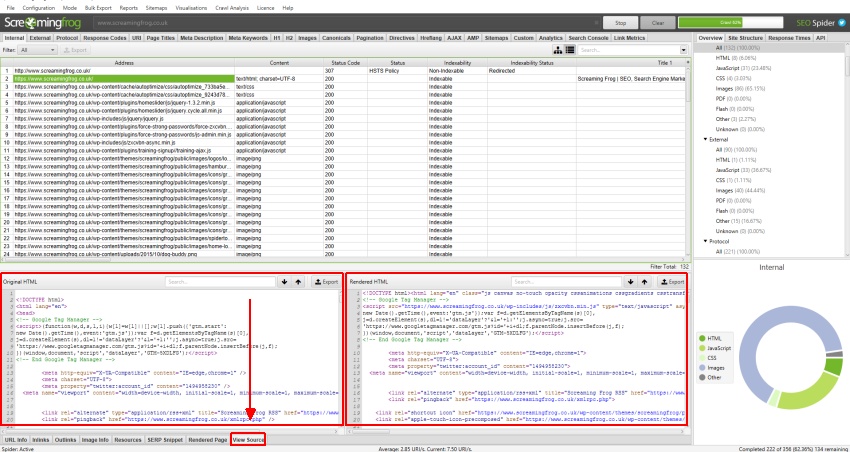
Task: Click the crawl progress bar
Action: (730, 23)
